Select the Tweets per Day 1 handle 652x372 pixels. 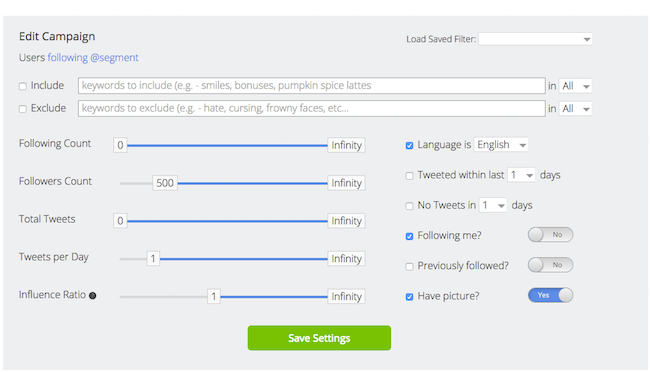pyautogui.click(x=153, y=259)
